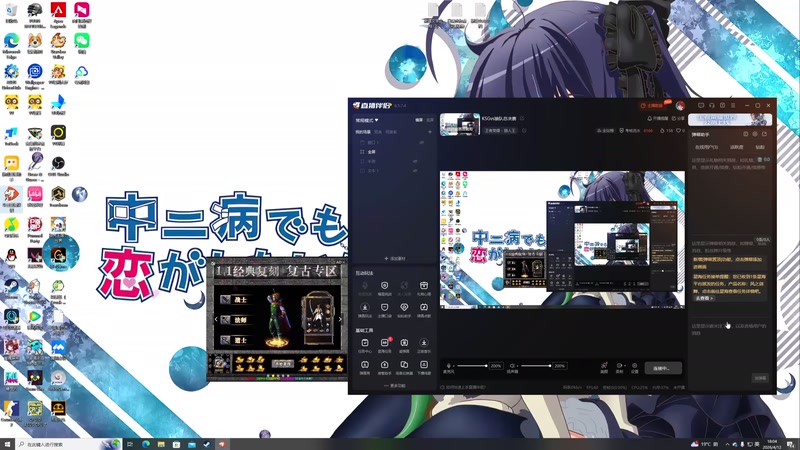Screen dimensions: 800x450
Task: Click the 主播数据 red link in title bar
Action: [x=653, y=106]
